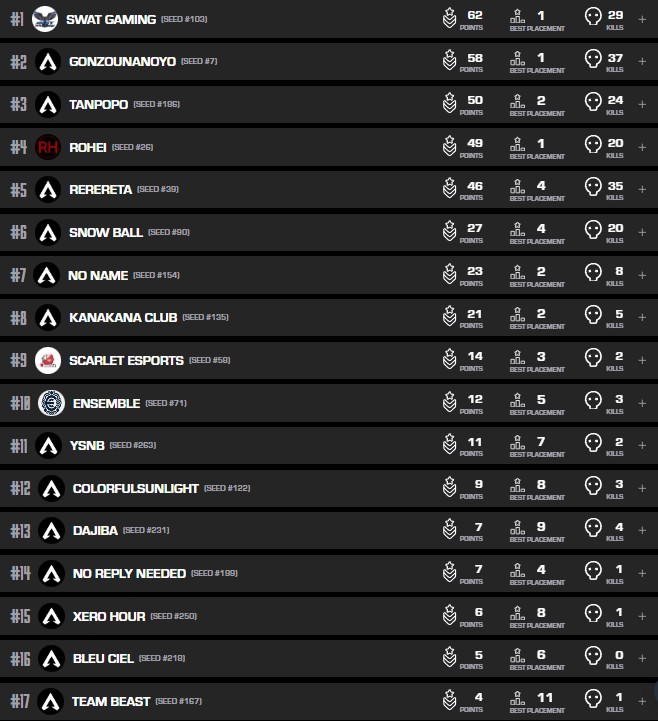Expand the Kanakana Club row details

point(642,317)
